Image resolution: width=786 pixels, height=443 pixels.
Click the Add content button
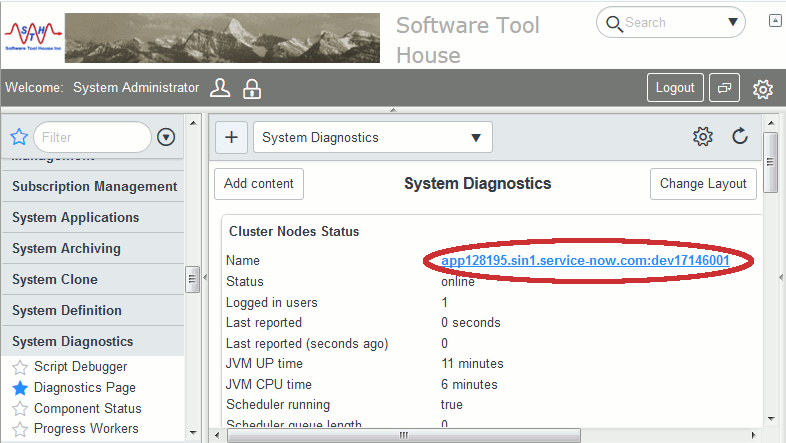259,184
